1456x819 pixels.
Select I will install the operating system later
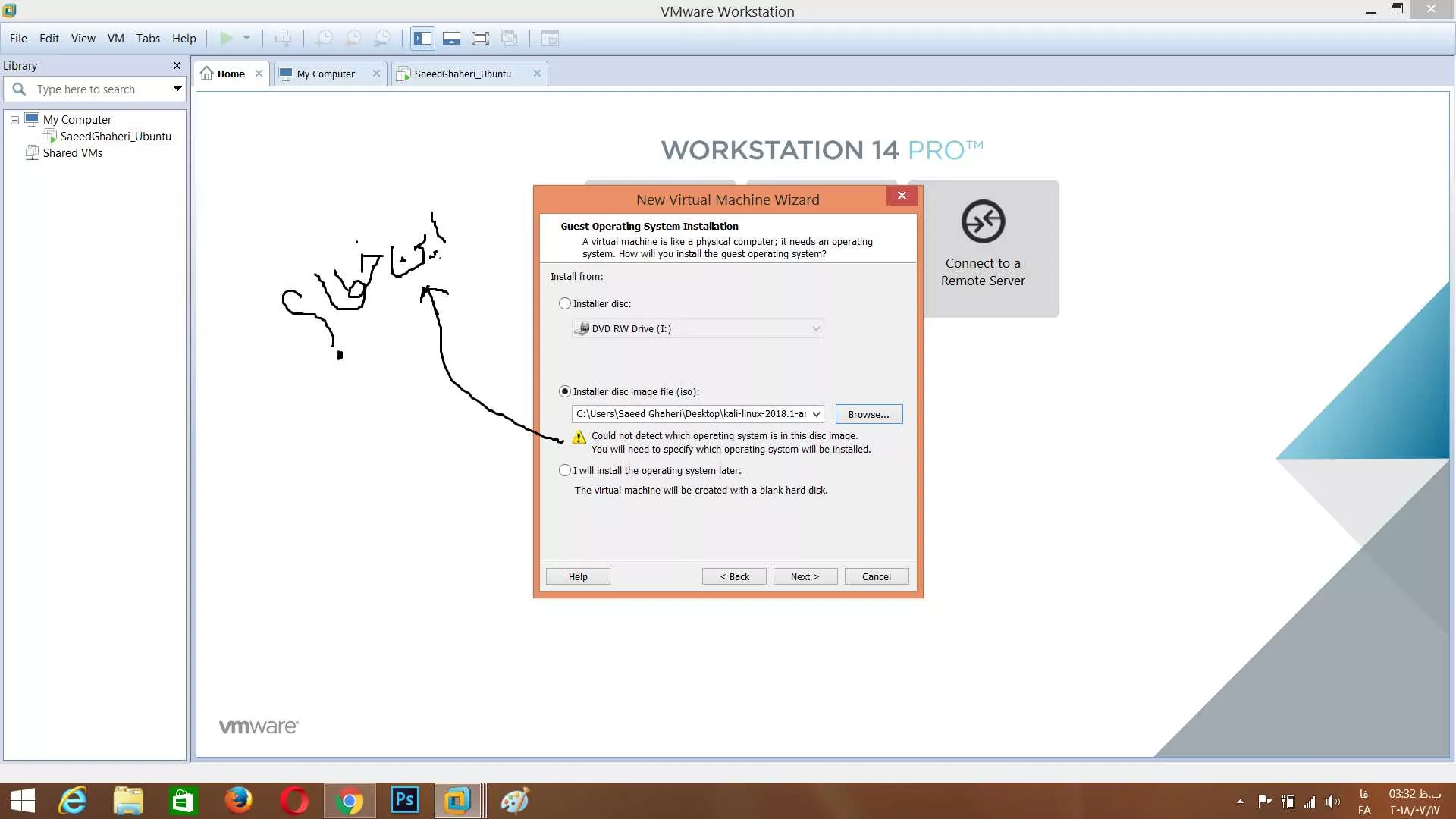[565, 470]
